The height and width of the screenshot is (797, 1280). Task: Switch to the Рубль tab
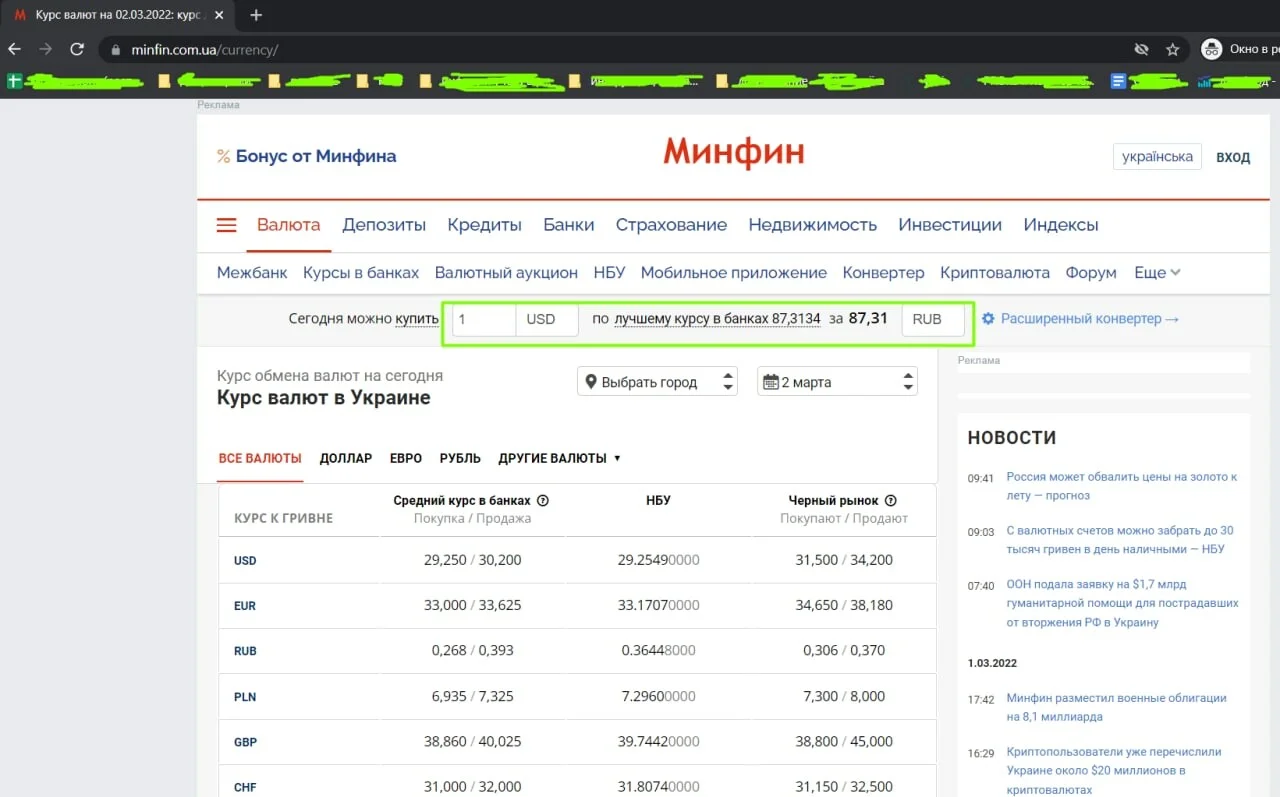(460, 458)
